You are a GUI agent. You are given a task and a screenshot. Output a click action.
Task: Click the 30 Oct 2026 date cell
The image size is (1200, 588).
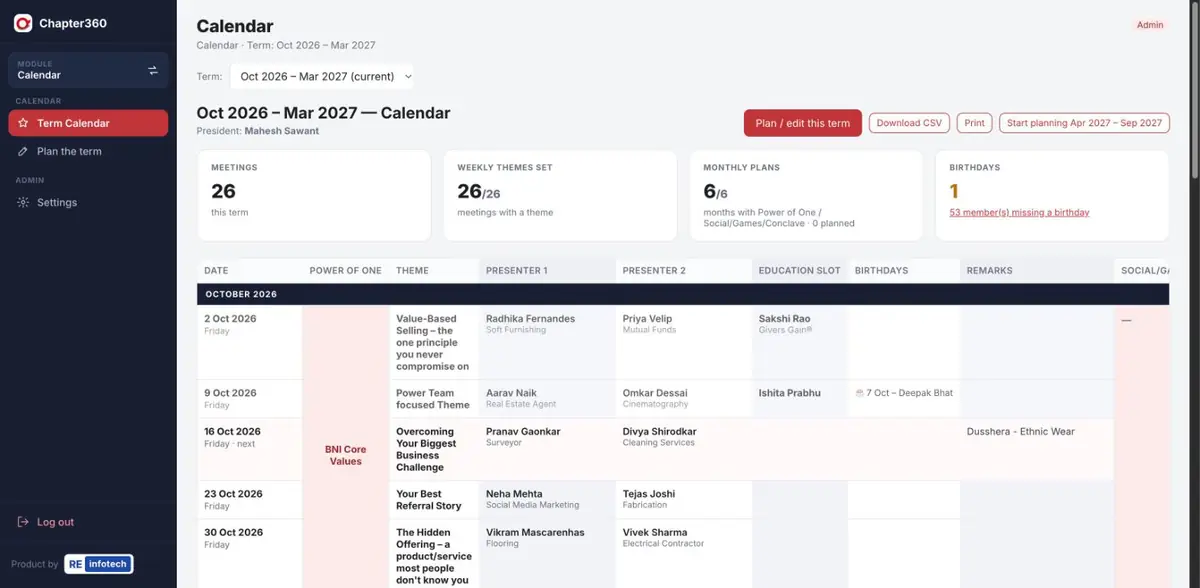[x=249, y=553]
